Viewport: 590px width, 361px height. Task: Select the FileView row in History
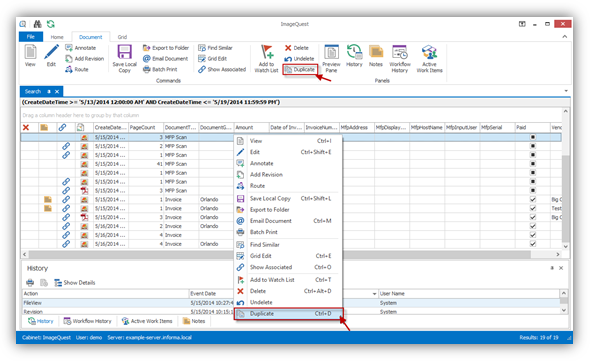coord(291,303)
